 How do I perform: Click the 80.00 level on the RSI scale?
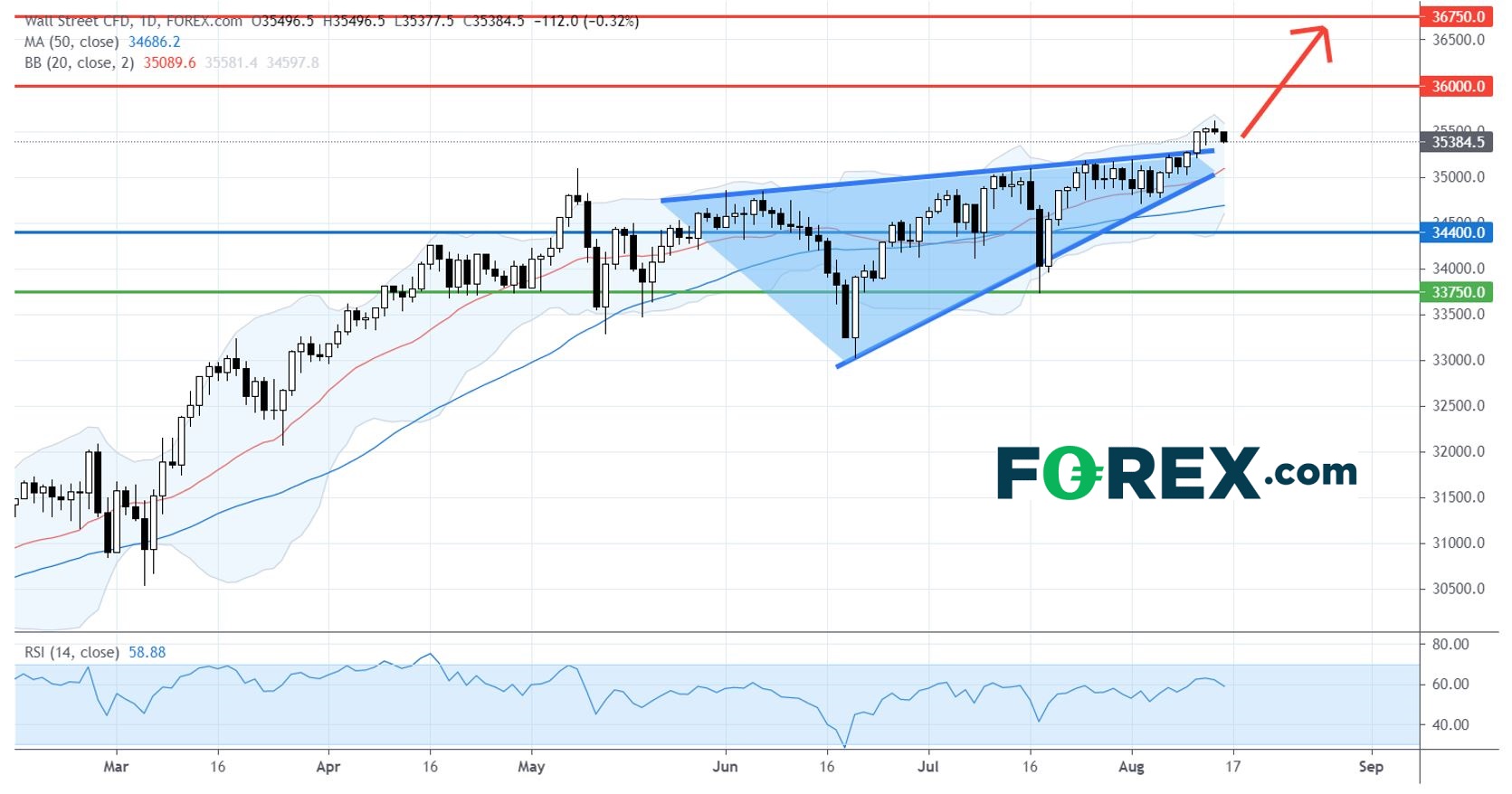tap(1450, 644)
